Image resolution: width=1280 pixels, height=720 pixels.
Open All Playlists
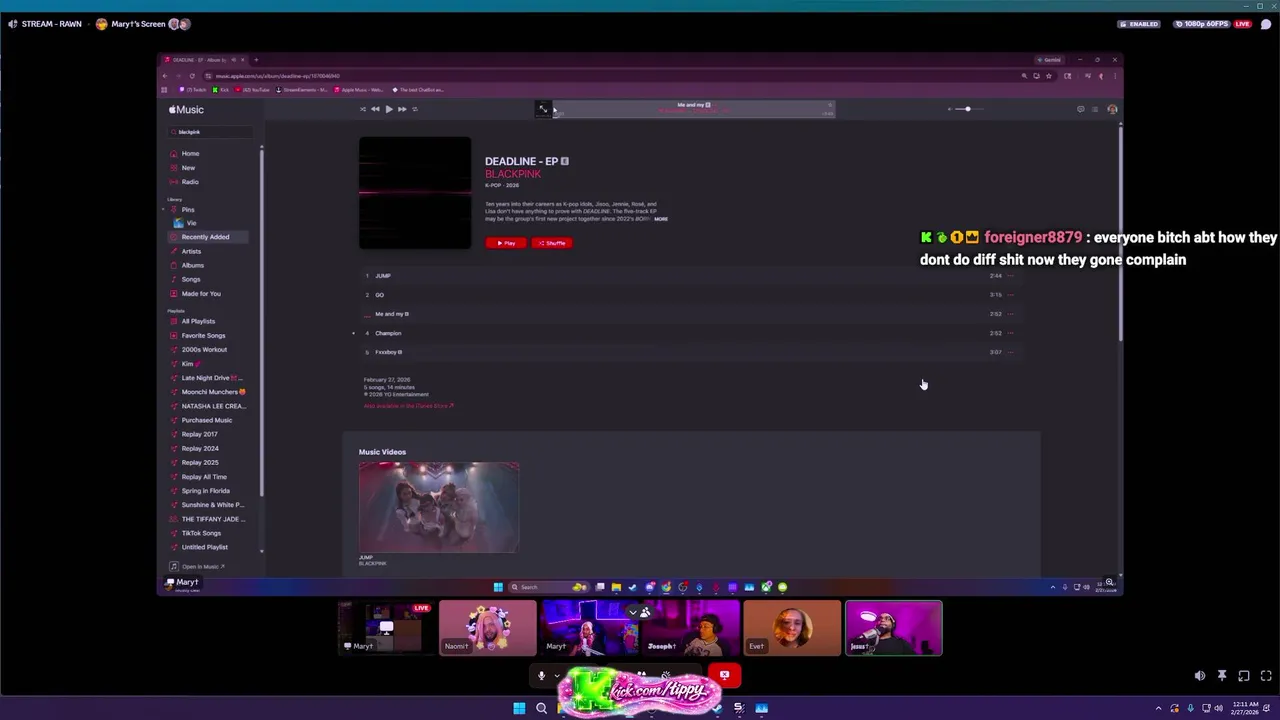(x=198, y=321)
